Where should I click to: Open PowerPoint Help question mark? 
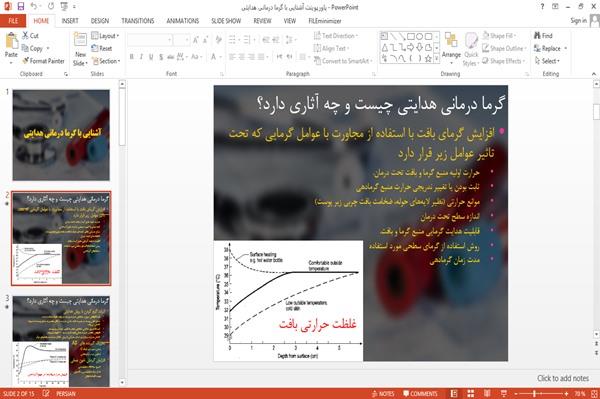(542, 7)
